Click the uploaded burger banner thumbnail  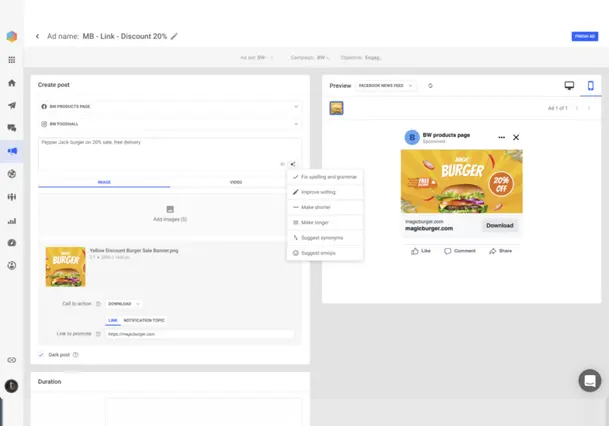pyautogui.click(x=65, y=267)
